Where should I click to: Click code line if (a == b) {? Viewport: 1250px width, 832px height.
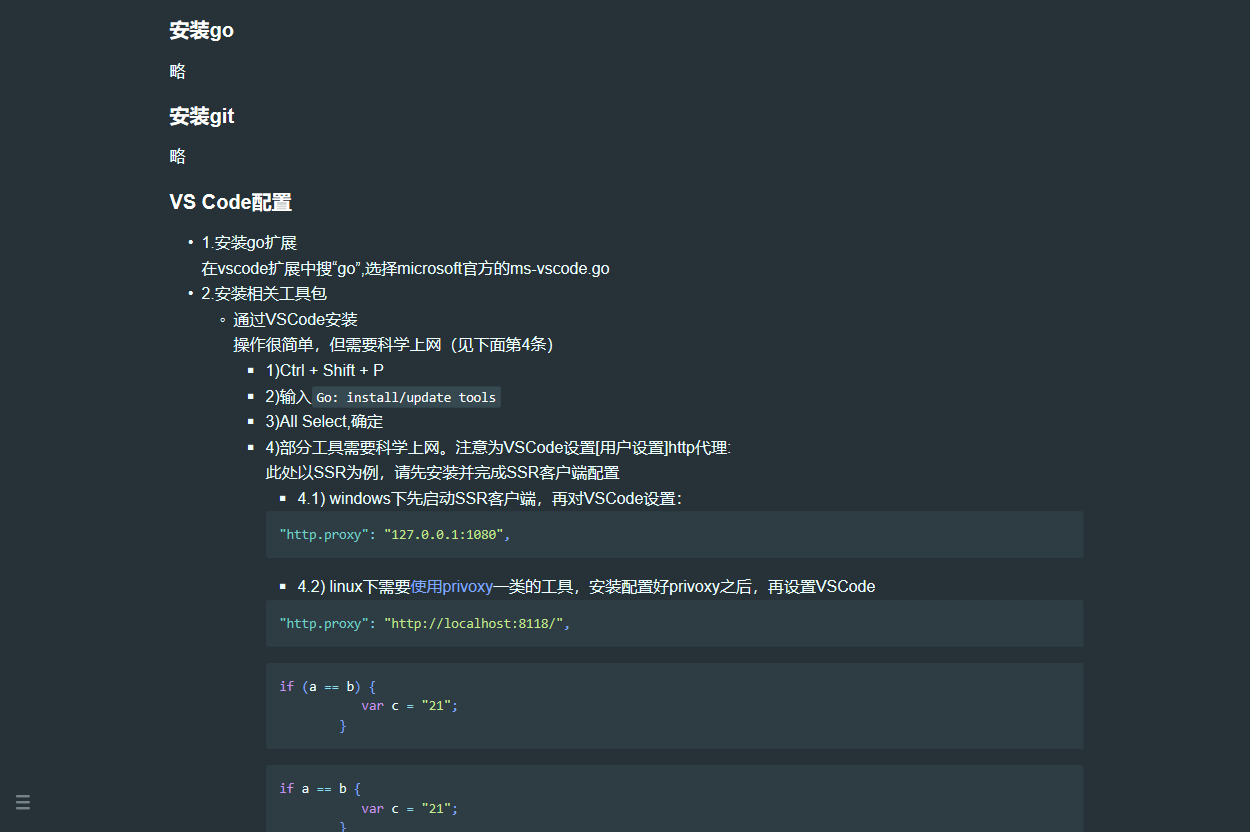point(327,686)
